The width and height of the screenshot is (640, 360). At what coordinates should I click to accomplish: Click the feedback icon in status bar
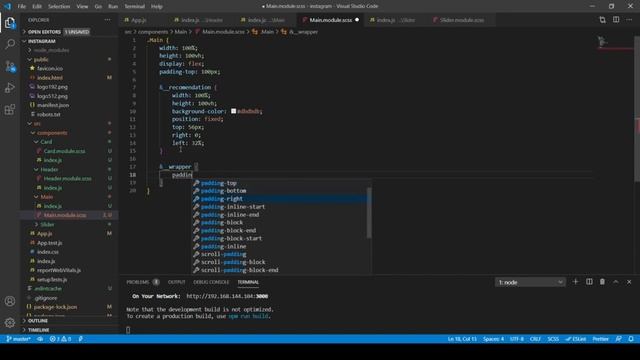(x=619, y=339)
